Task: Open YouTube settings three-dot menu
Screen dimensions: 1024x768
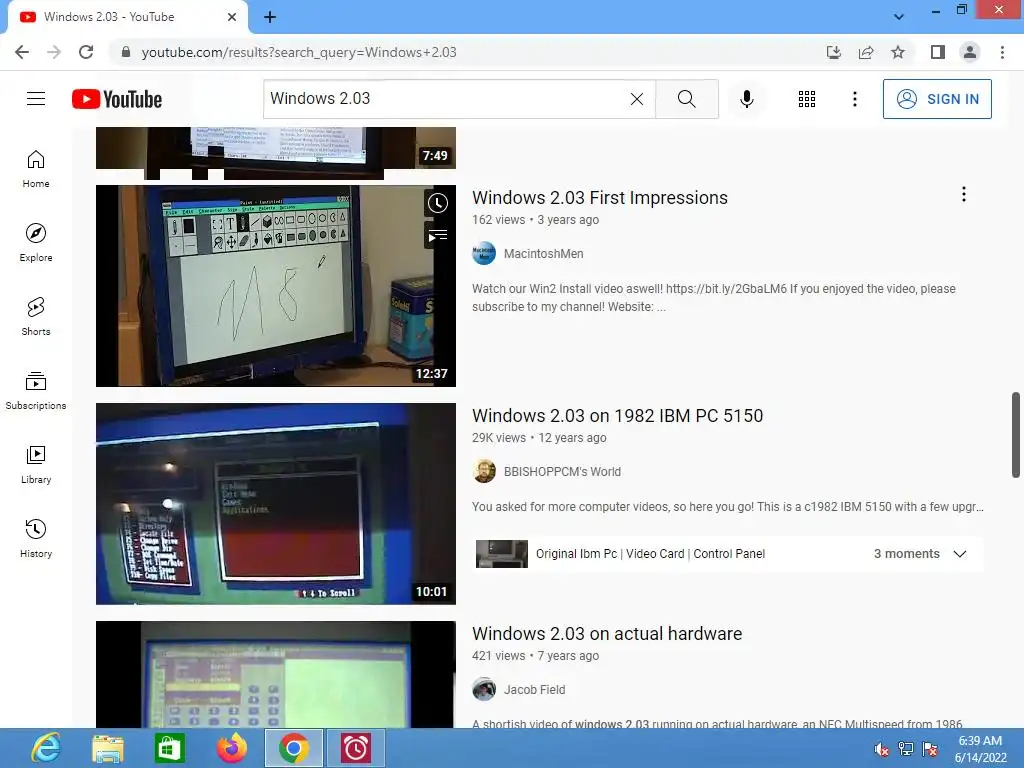Action: [854, 99]
